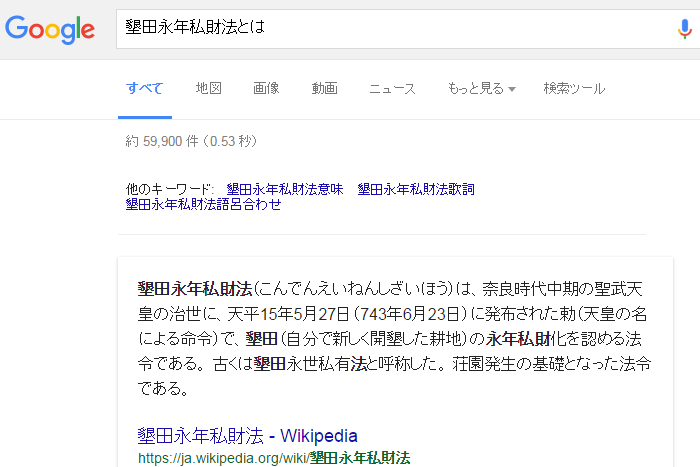The width and height of the screenshot is (700, 467).
Task: Click the 他のキーワード label
Action: 170,188
